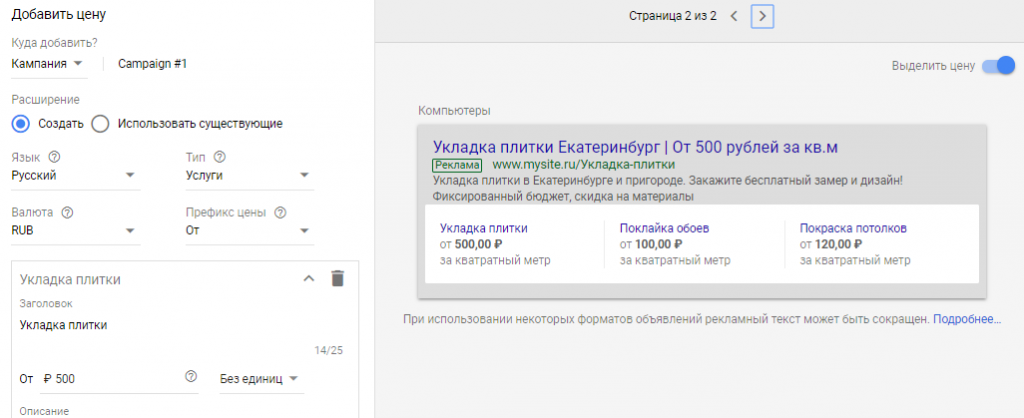Open help icon next to the price amount

(191, 376)
